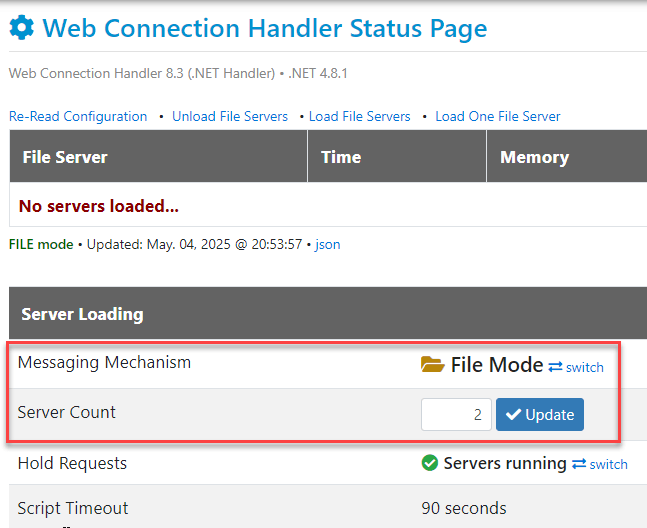Viewport: 647px width, 528px height.
Task: Click the 'FILE mode' status text
Action: click(41, 245)
